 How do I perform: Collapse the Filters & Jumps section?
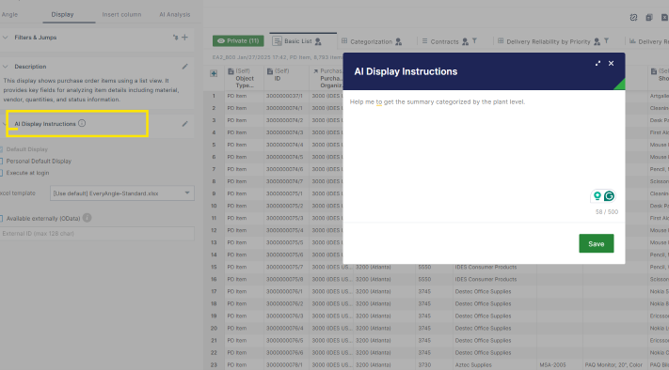[x=5, y=38]
